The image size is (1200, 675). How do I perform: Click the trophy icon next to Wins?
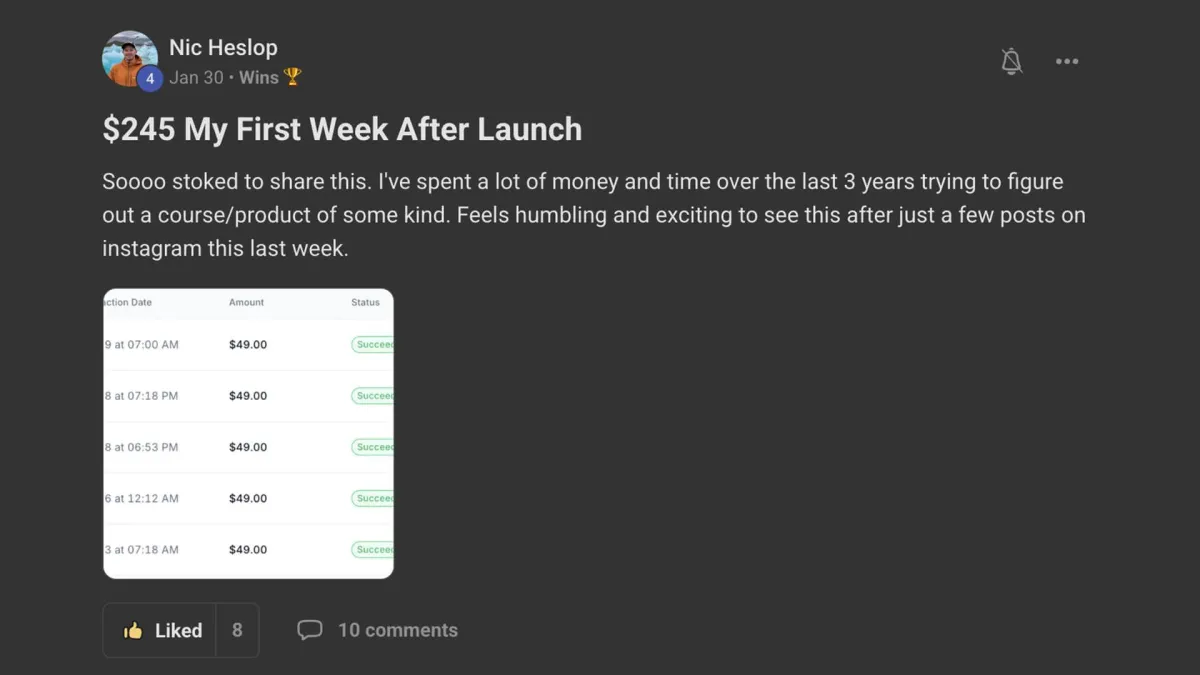pyautogui.click(x=292, y=77)
